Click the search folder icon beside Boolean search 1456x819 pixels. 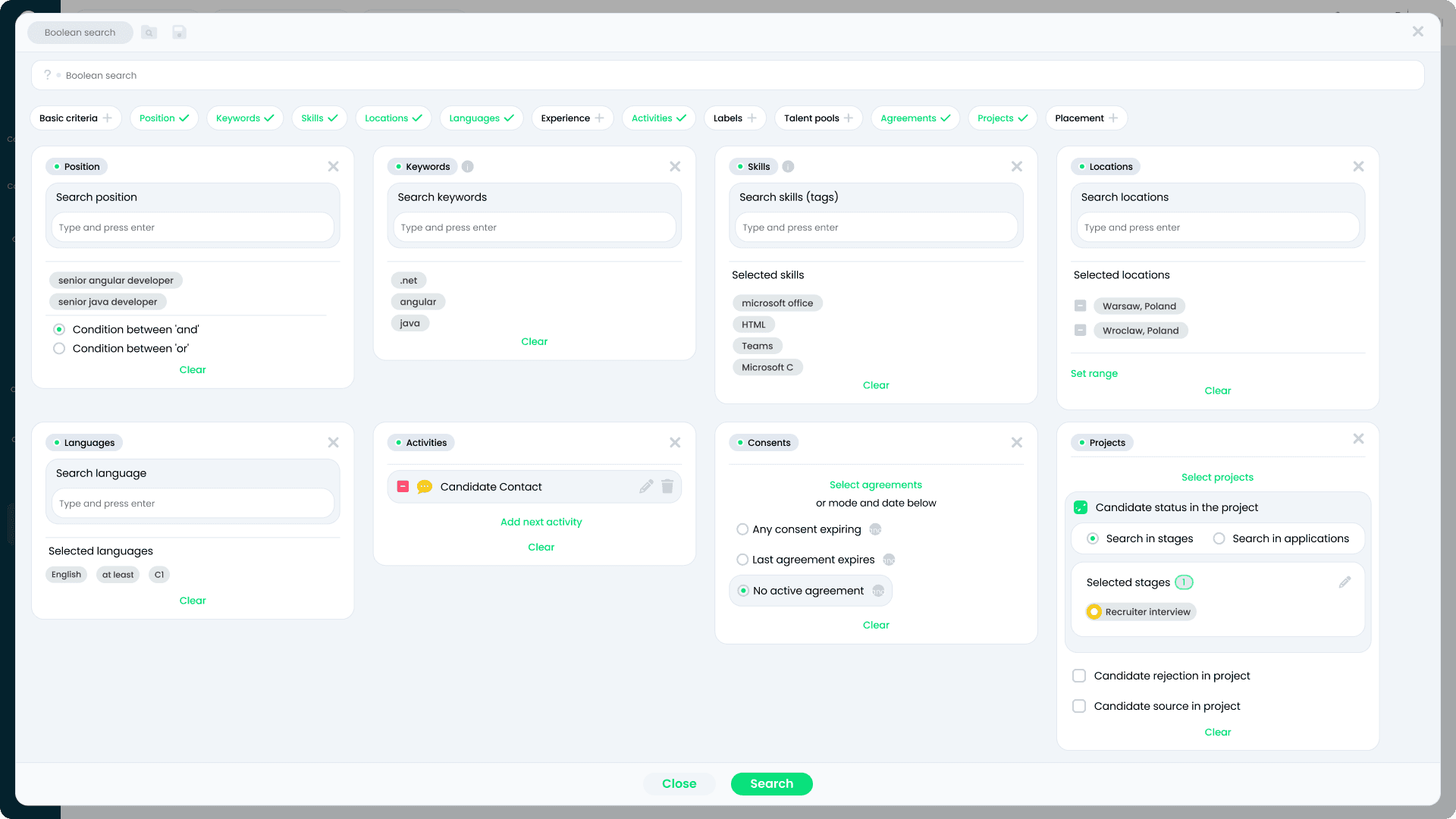(149, 32)
